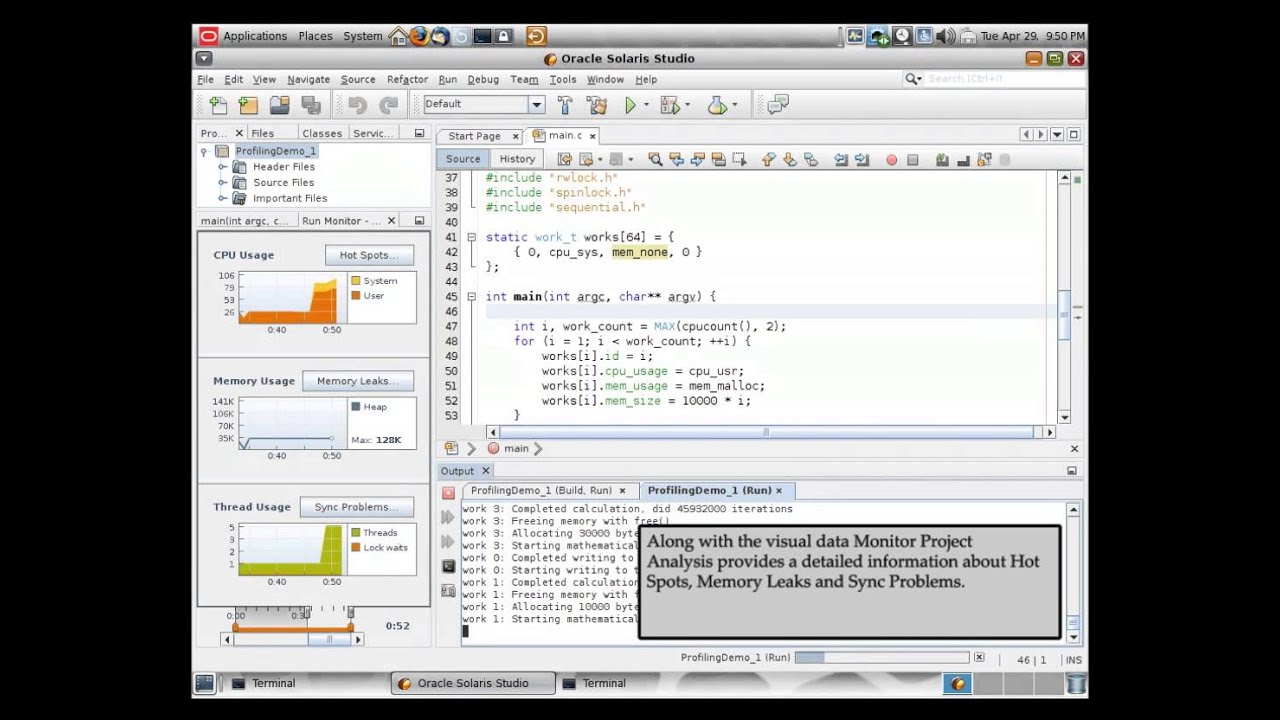Click the Build Project hammer icon
This screenshot has width=1280, height=720.
coord(565,105)
